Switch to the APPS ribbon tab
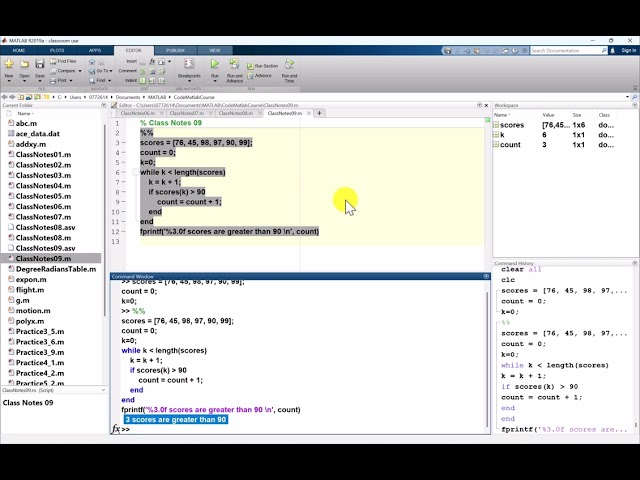This screenshot has height=480, width=640. coord(95,51)
